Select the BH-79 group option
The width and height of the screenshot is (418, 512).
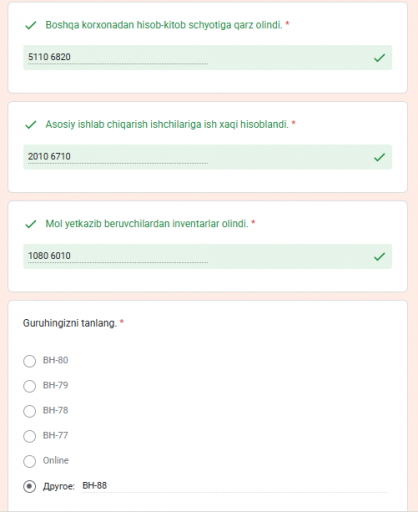29,386
